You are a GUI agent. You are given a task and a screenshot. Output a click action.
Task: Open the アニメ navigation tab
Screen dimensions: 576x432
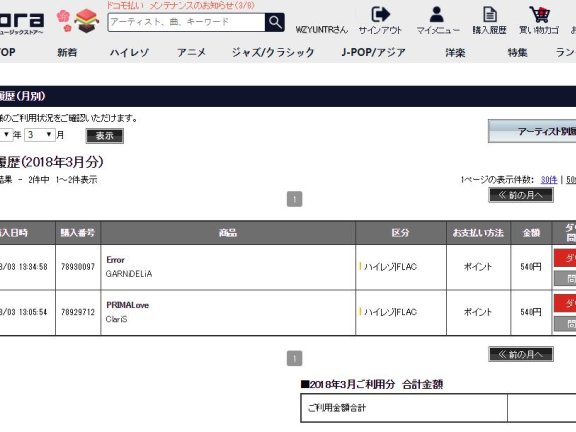[191, 53]
